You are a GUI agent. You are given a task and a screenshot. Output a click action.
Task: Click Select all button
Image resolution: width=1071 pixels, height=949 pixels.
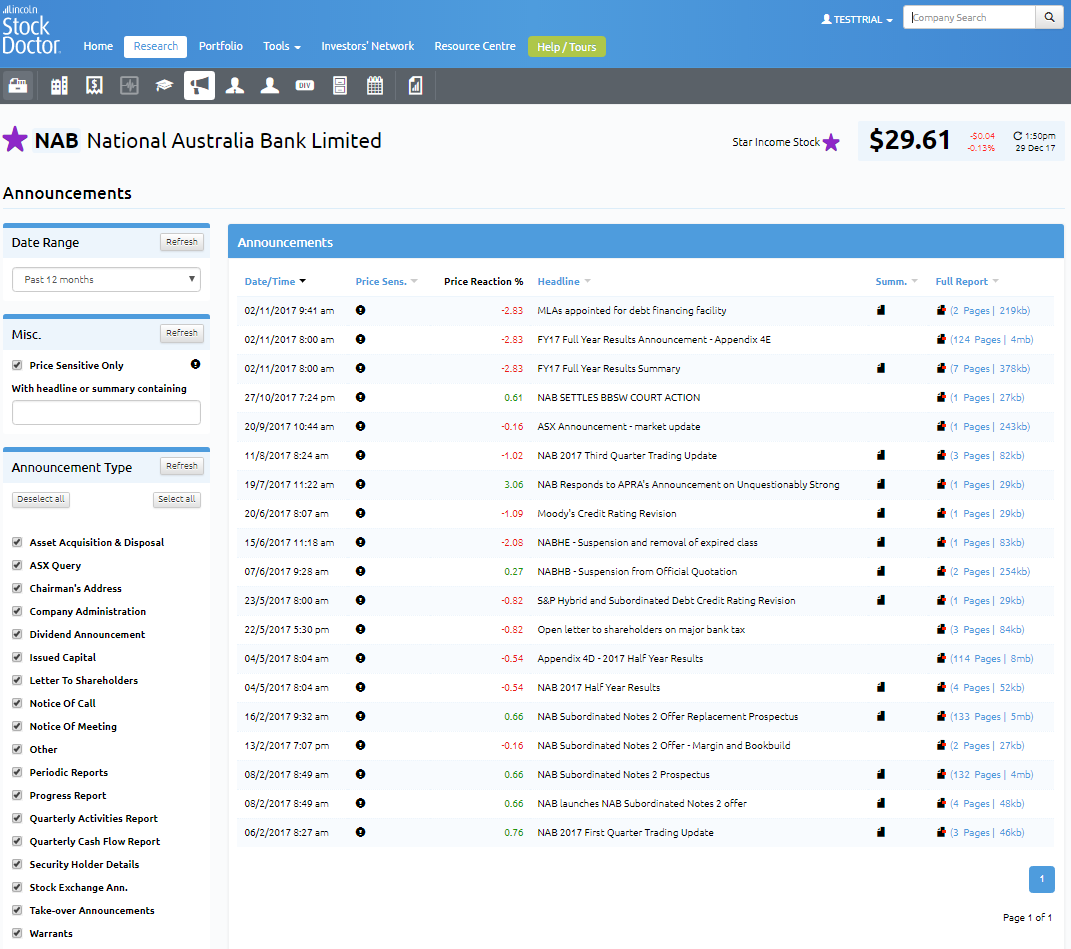[177, 499]
